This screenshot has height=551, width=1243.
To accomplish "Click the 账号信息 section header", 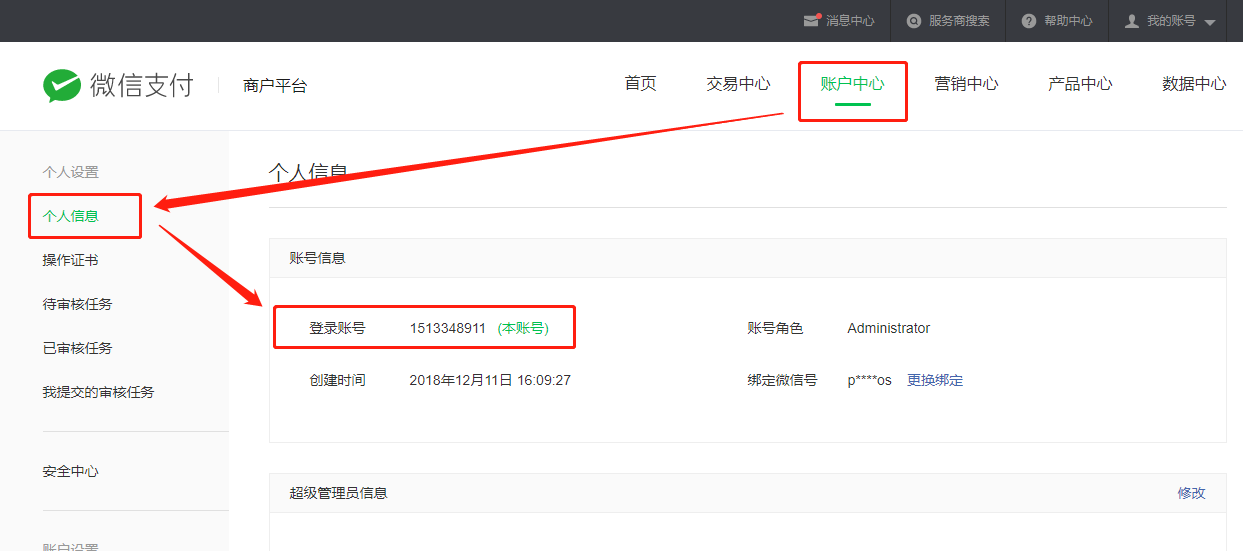I will (x=317, y=258).
